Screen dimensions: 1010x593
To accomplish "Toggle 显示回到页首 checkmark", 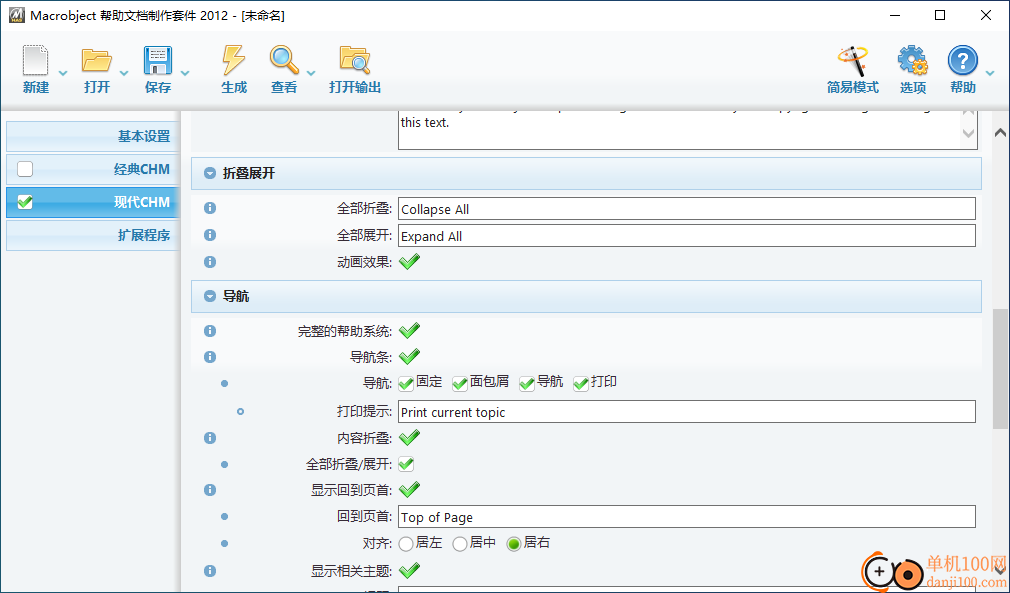I will click(x=409, y=489).
